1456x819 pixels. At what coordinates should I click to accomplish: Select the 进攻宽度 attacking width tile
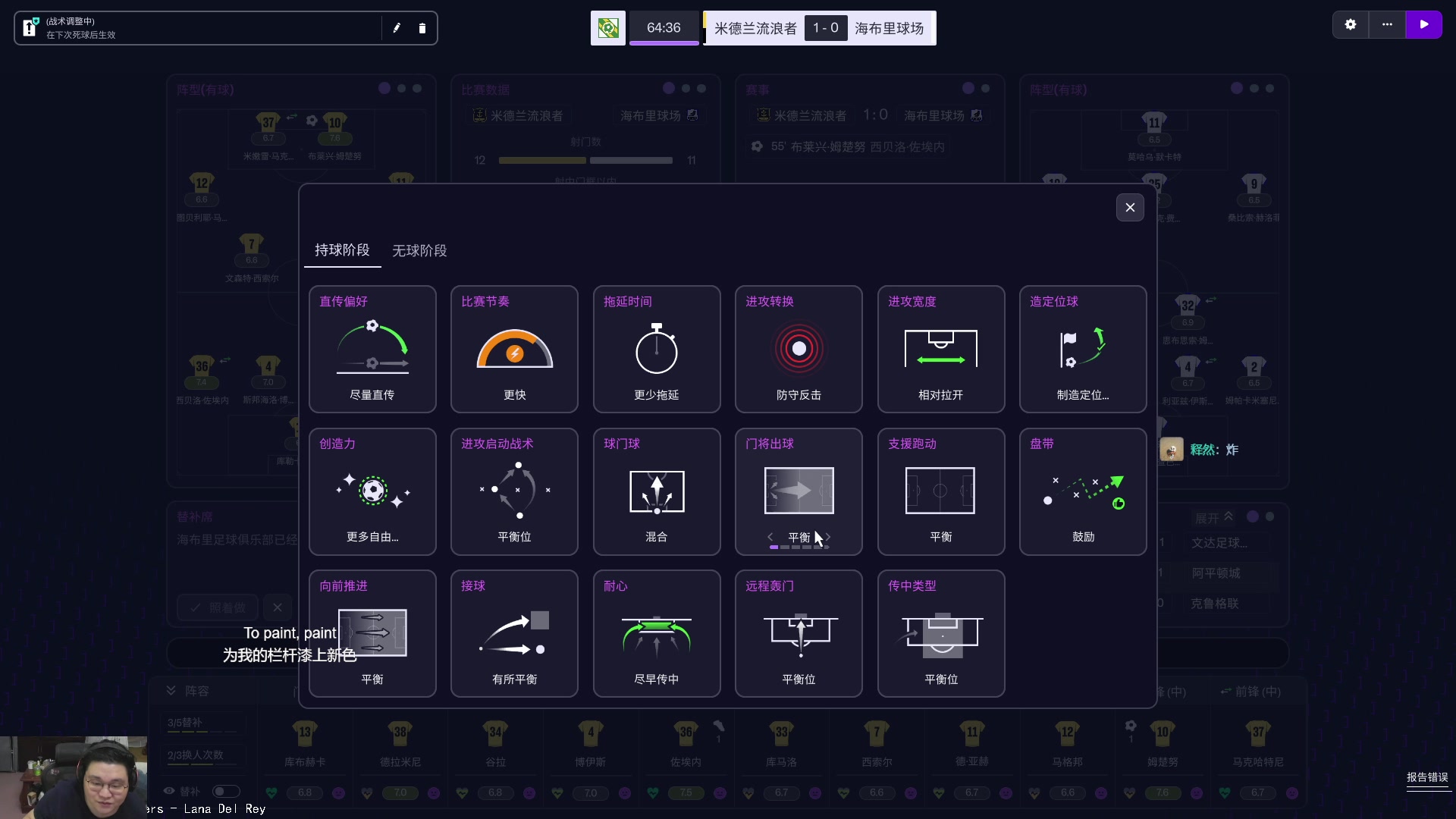[x=941, y=349]
